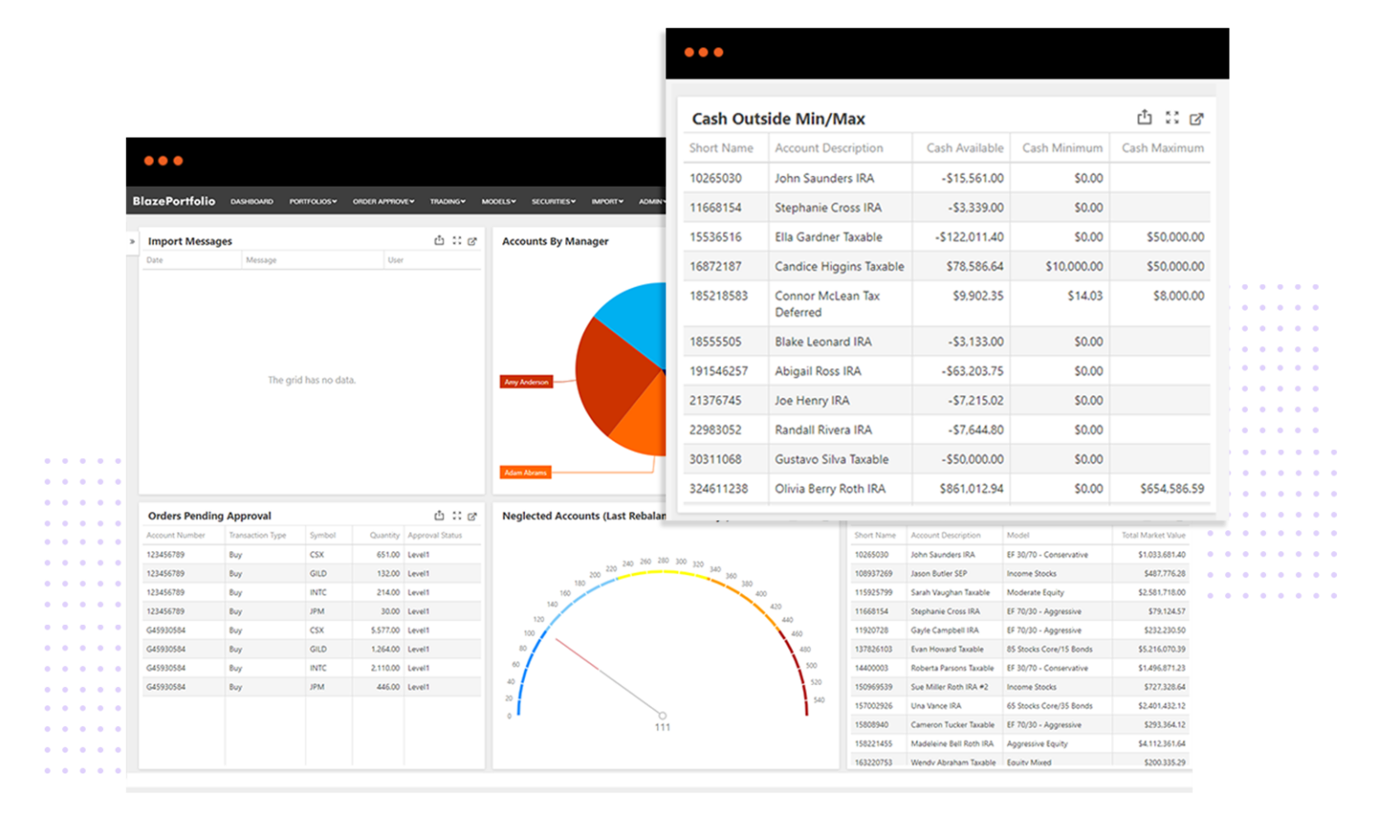The height and width of the screenshot is (840, 1400).
Task: Expand Orders Pending Approval to fullscreen
Action: [457, 515]
